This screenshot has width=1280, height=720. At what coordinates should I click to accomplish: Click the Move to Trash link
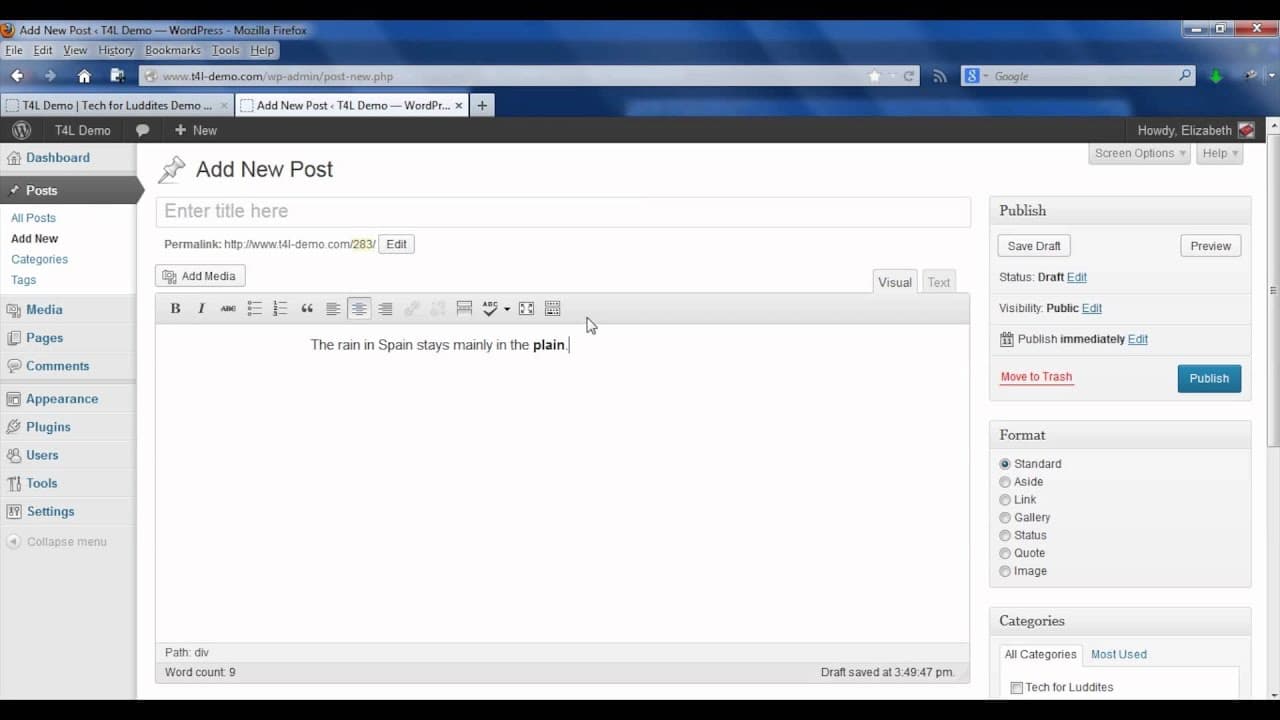tap(1036, 377)
